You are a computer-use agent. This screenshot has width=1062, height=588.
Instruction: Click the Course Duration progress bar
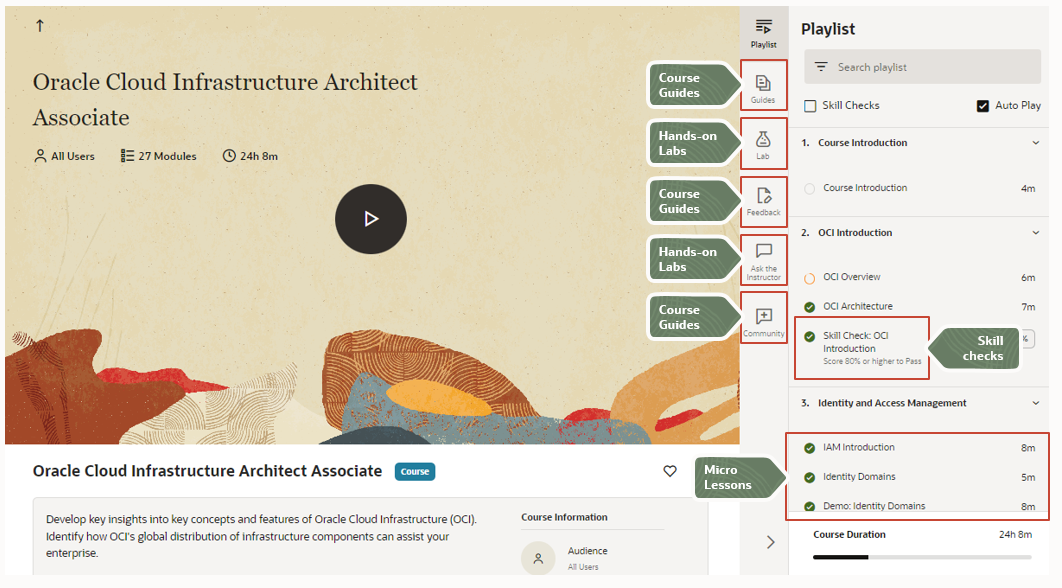(x=922, y=557)
